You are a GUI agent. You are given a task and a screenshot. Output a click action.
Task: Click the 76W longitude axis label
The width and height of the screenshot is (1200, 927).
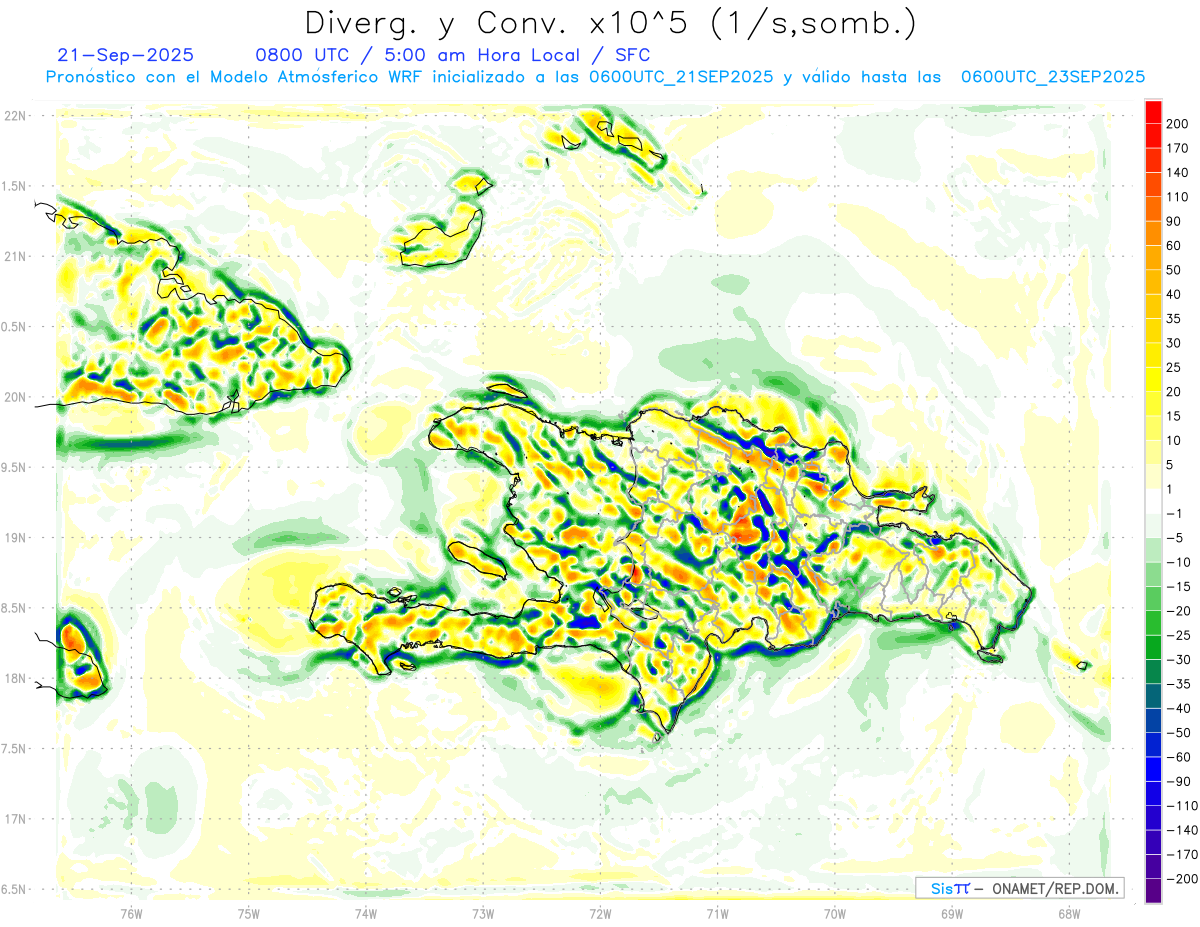point(131,913)
